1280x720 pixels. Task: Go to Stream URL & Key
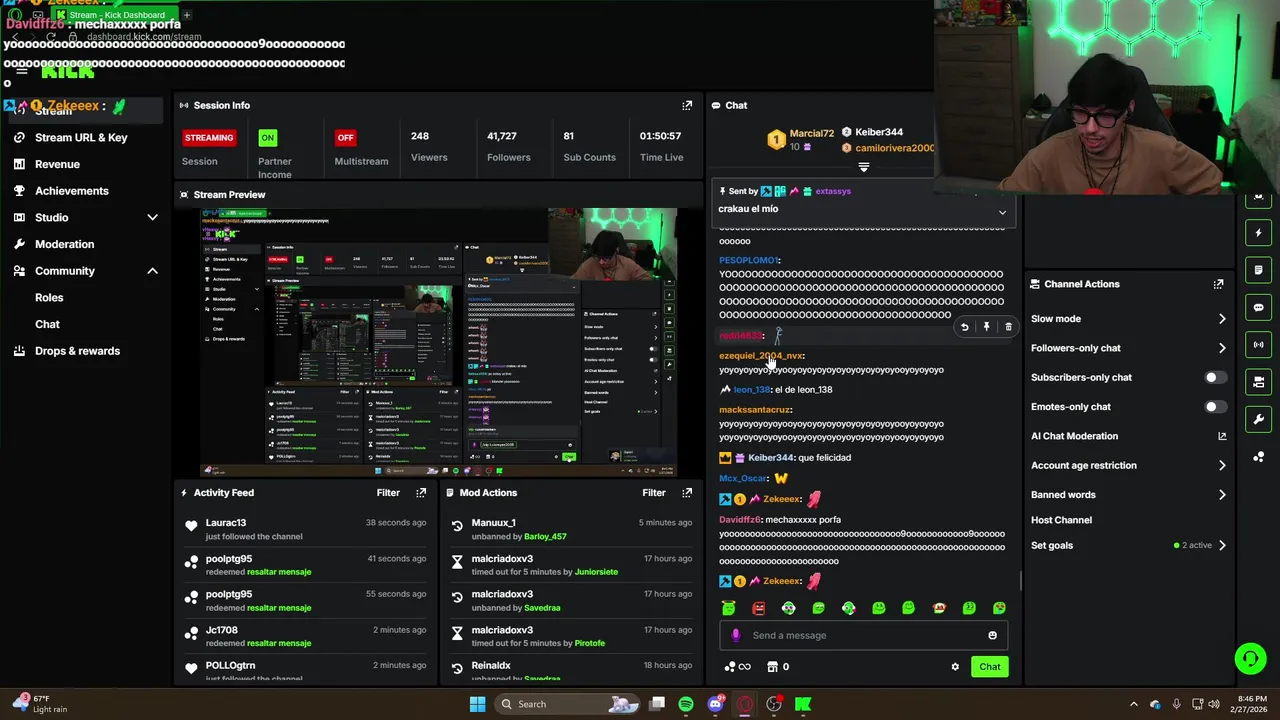click(x=81, y=137)
